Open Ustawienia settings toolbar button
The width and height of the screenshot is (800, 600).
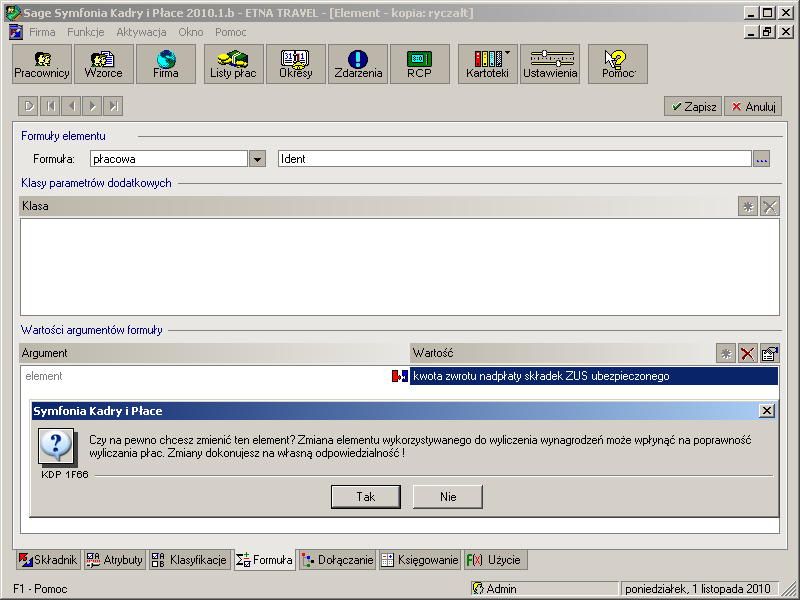[550, 64]
